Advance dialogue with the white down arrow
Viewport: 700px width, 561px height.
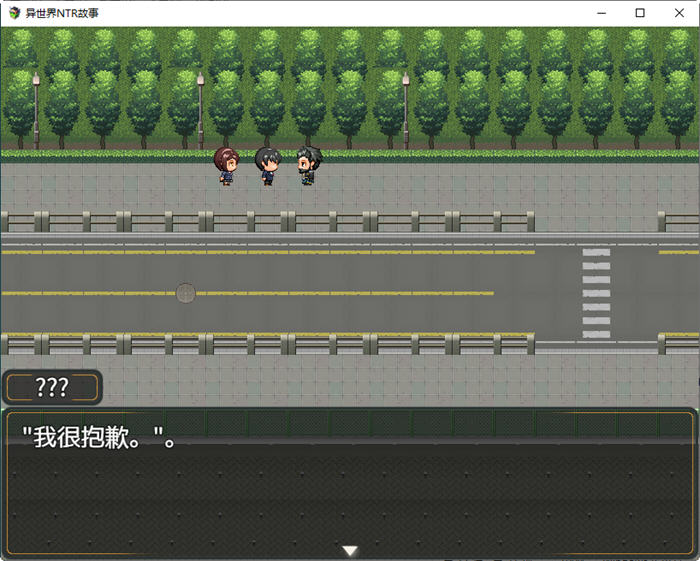pyautogui.click(x=350, y=550)
